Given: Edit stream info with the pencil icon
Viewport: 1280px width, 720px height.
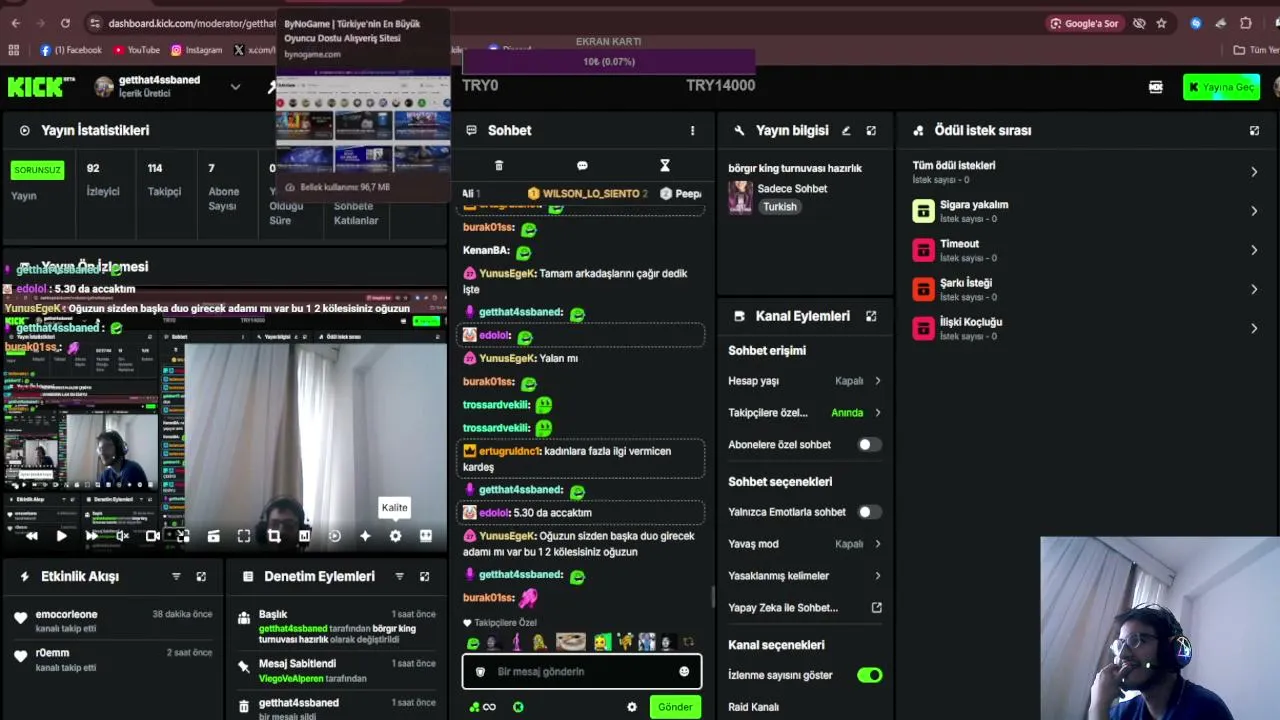Looking at the screenshot, I should [846, 130].
